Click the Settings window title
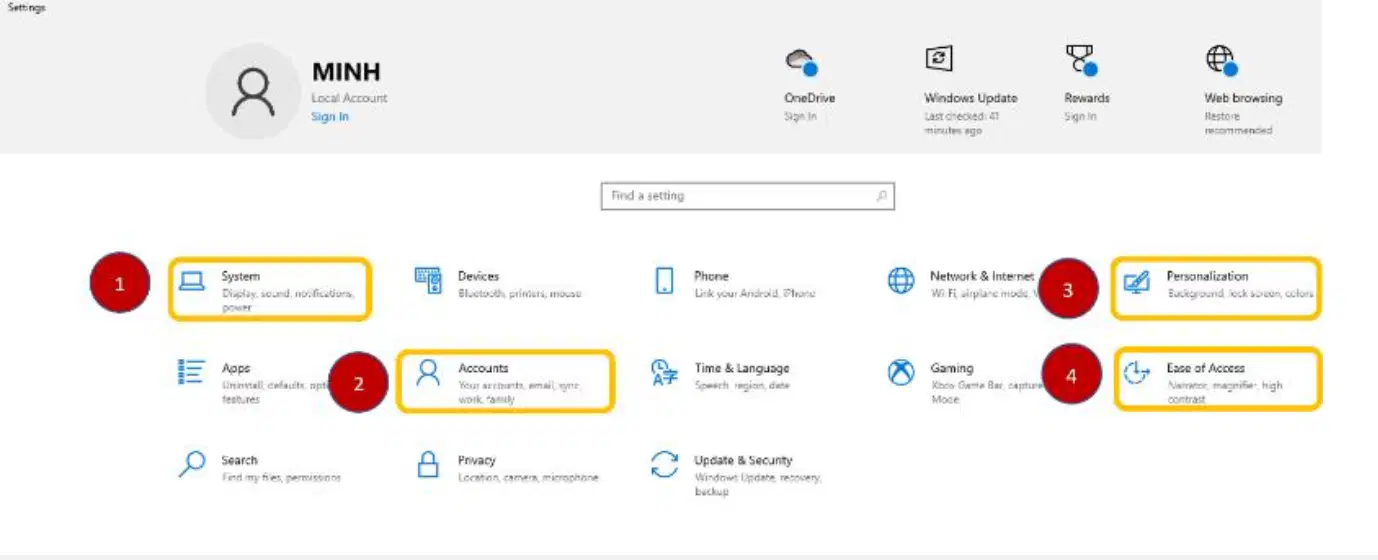 (27, 7)
